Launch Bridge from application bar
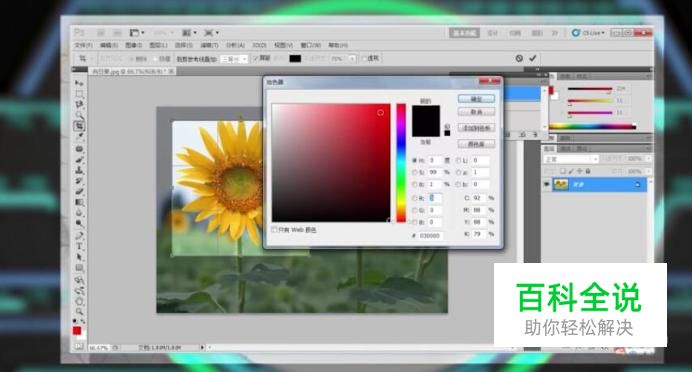 pos(100,33)
